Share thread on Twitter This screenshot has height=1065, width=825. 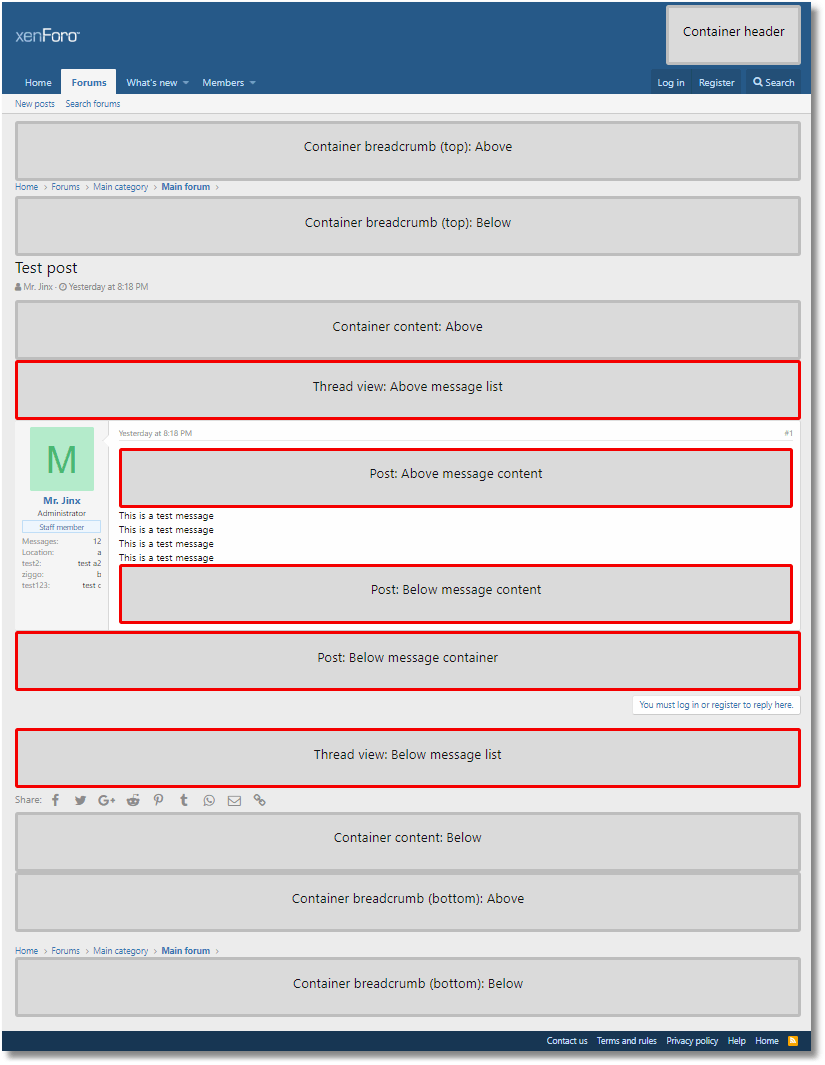(x=81, y=800)
